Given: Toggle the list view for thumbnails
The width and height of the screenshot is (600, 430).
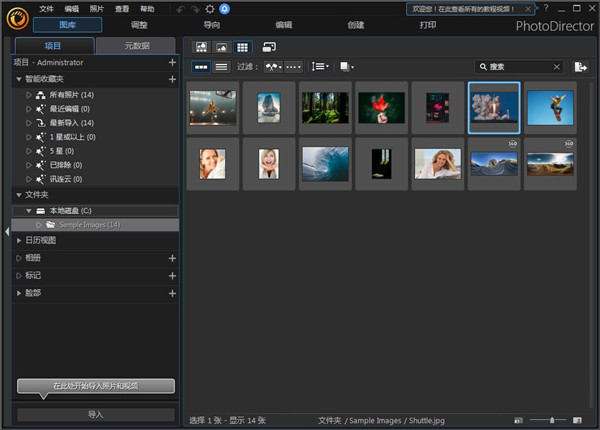Looking at the screenshot, I should tap(221, 67).
